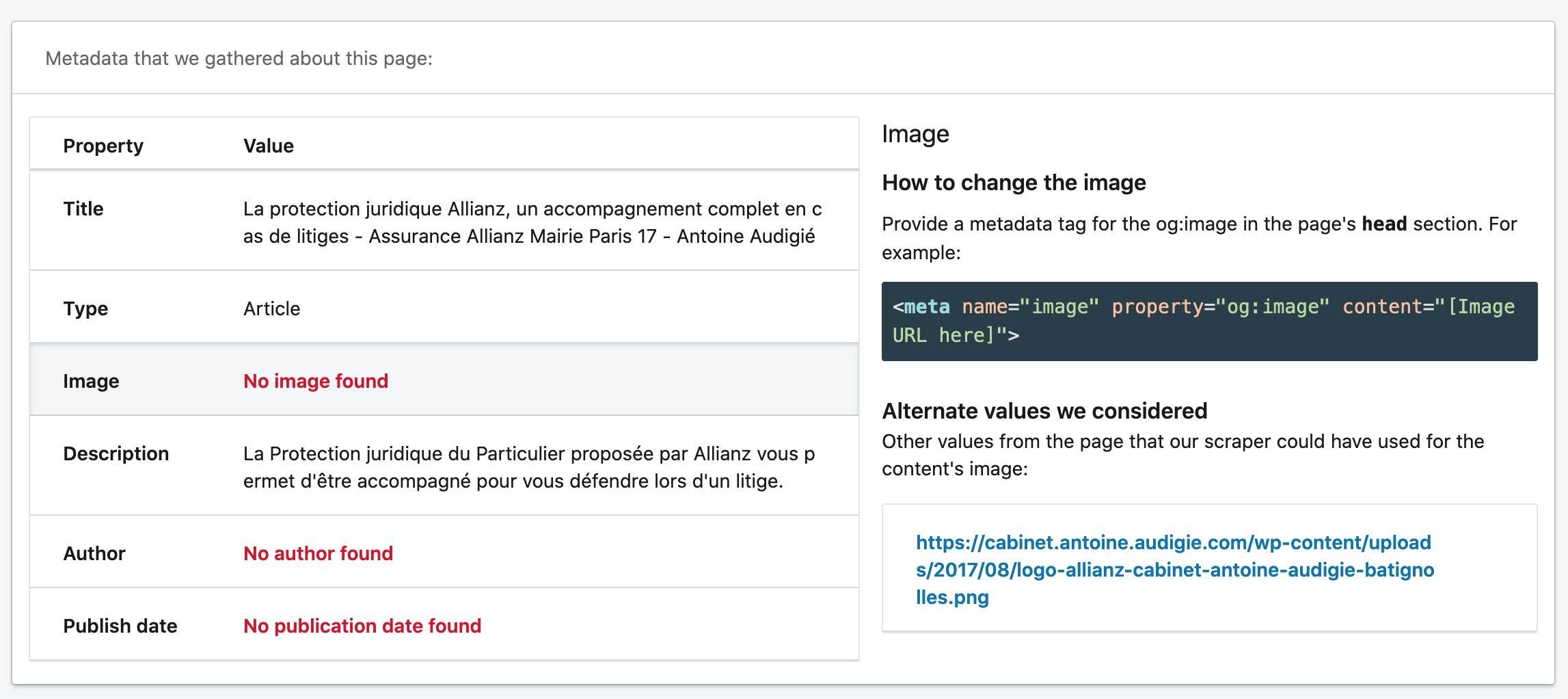Click the red "No author found" value
This screenshot has height=699, width=1568.
(319, 553)
